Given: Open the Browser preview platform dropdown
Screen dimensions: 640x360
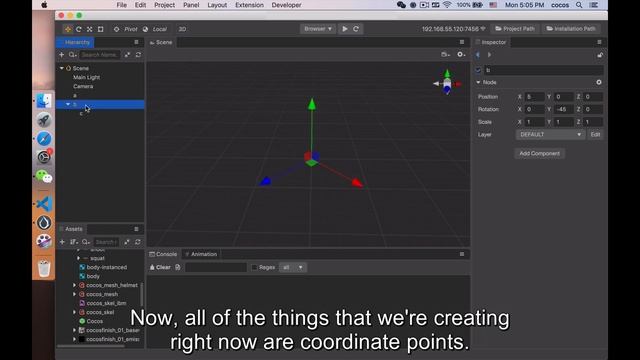Looking at the screenshot, I should pyautogui.click(x=318, y=29).
